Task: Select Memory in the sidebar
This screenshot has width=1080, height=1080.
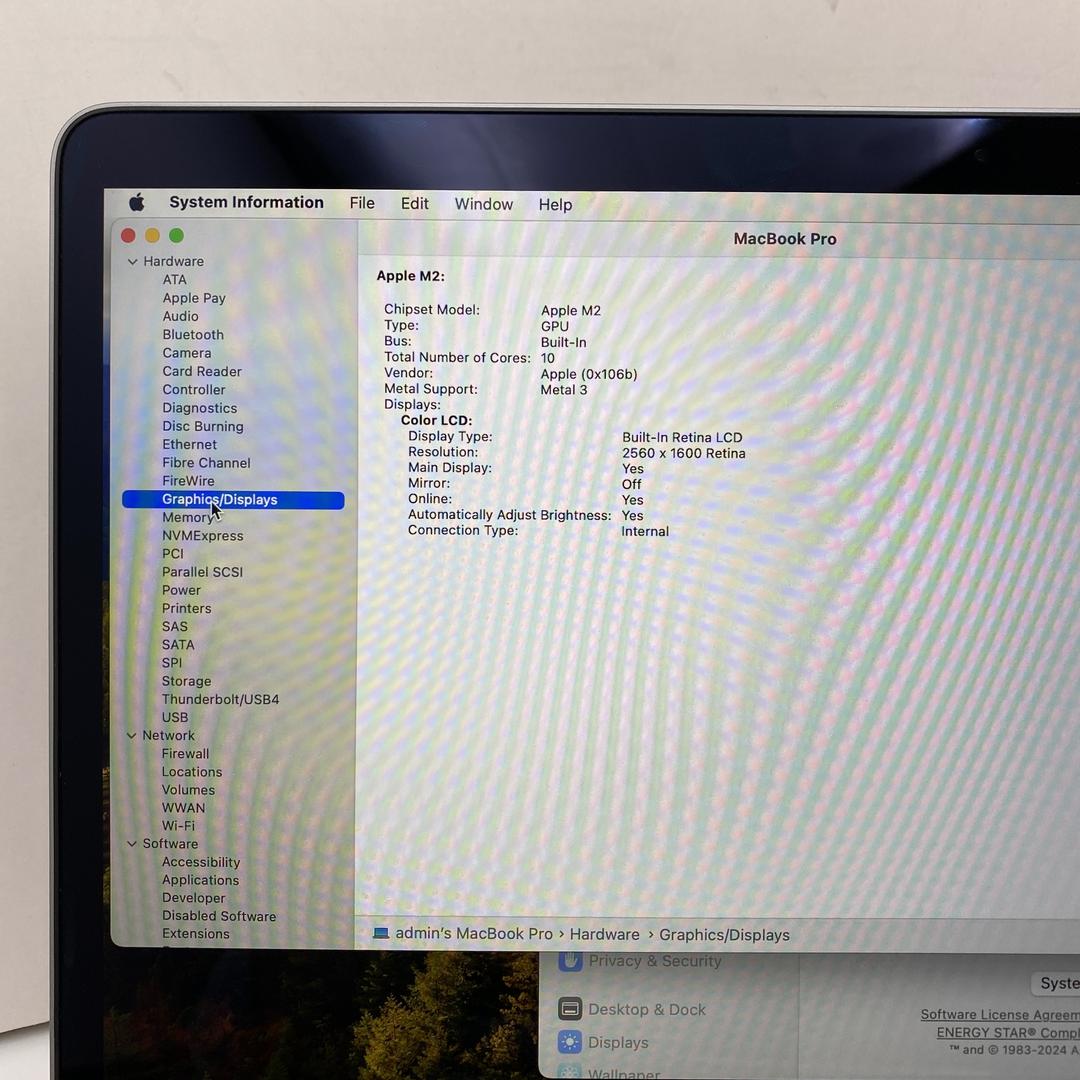Action: coord(187,518)
